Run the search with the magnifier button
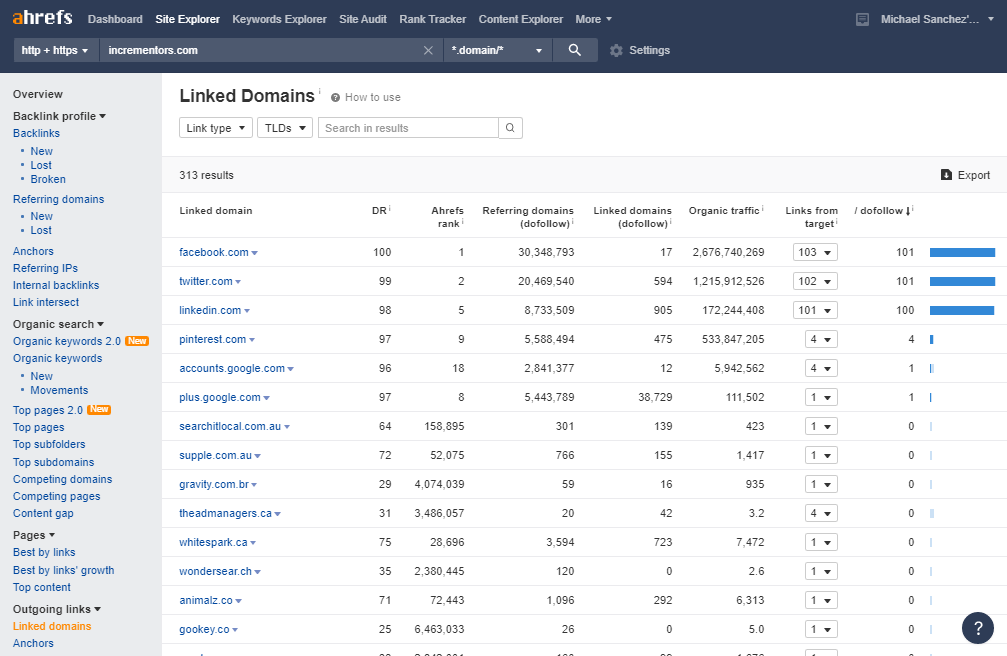Image resolution: width=1007 pixels, height=656 pixels. pyautogui.click(x=575, y=50)
